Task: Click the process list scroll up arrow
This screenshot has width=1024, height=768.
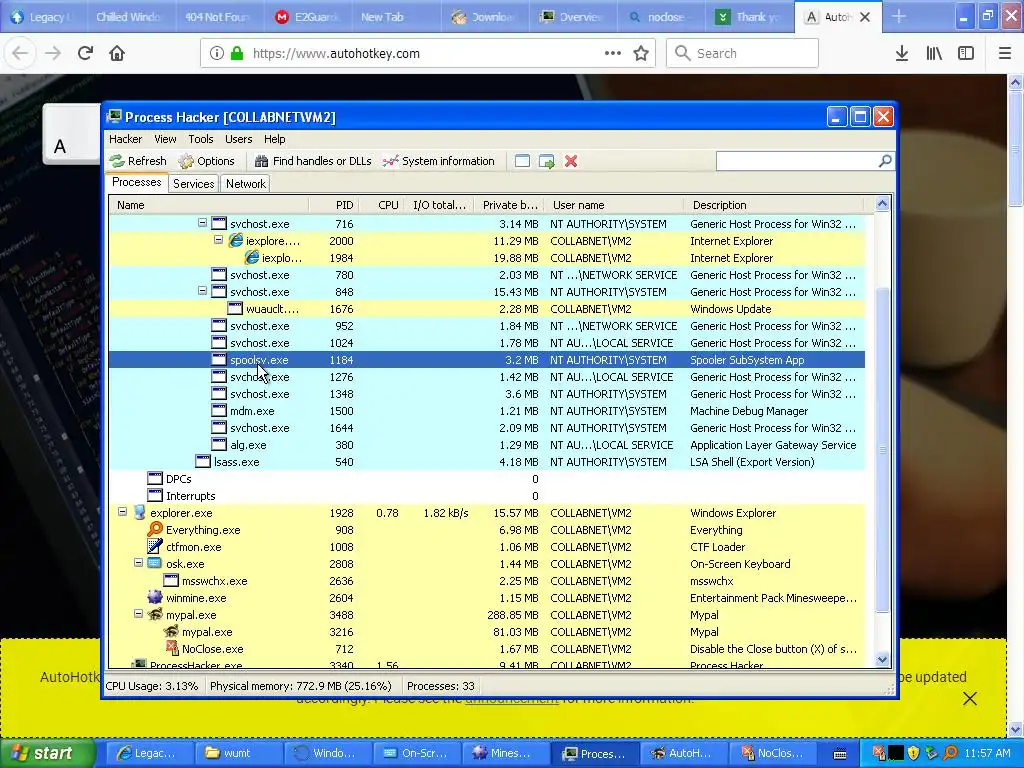Action: click(882, 204)
